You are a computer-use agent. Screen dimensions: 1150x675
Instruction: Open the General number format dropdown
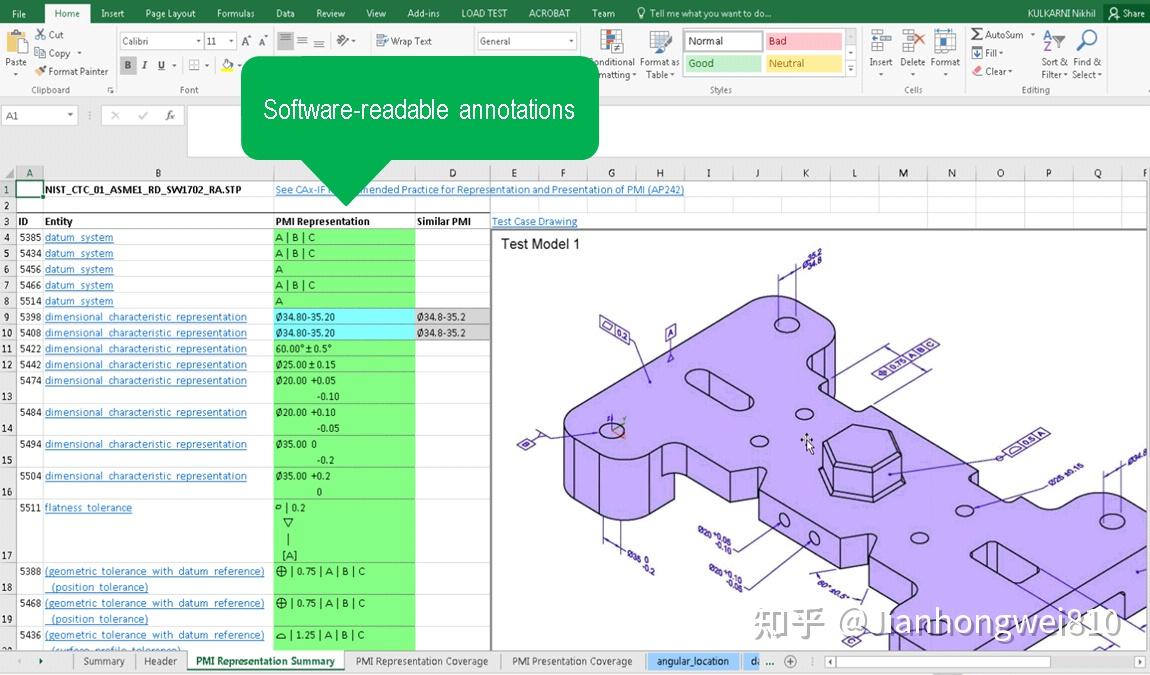(571, 40)
